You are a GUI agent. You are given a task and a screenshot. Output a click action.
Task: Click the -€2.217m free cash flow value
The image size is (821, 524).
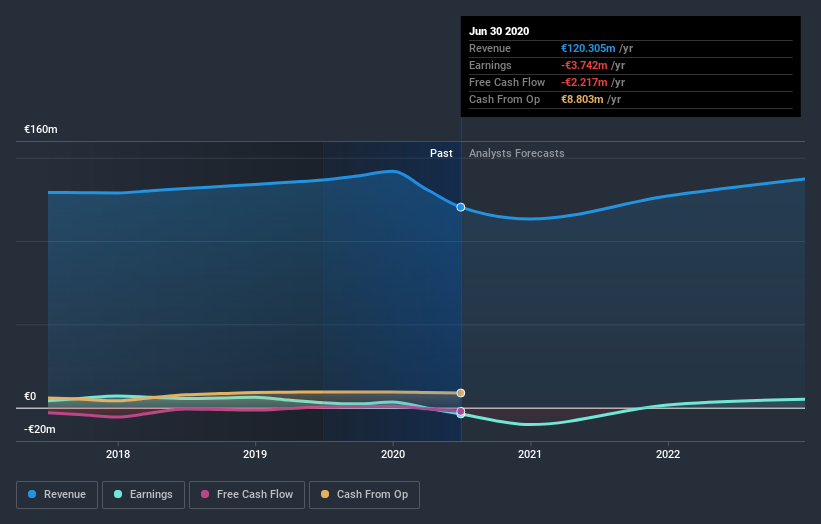584,82
